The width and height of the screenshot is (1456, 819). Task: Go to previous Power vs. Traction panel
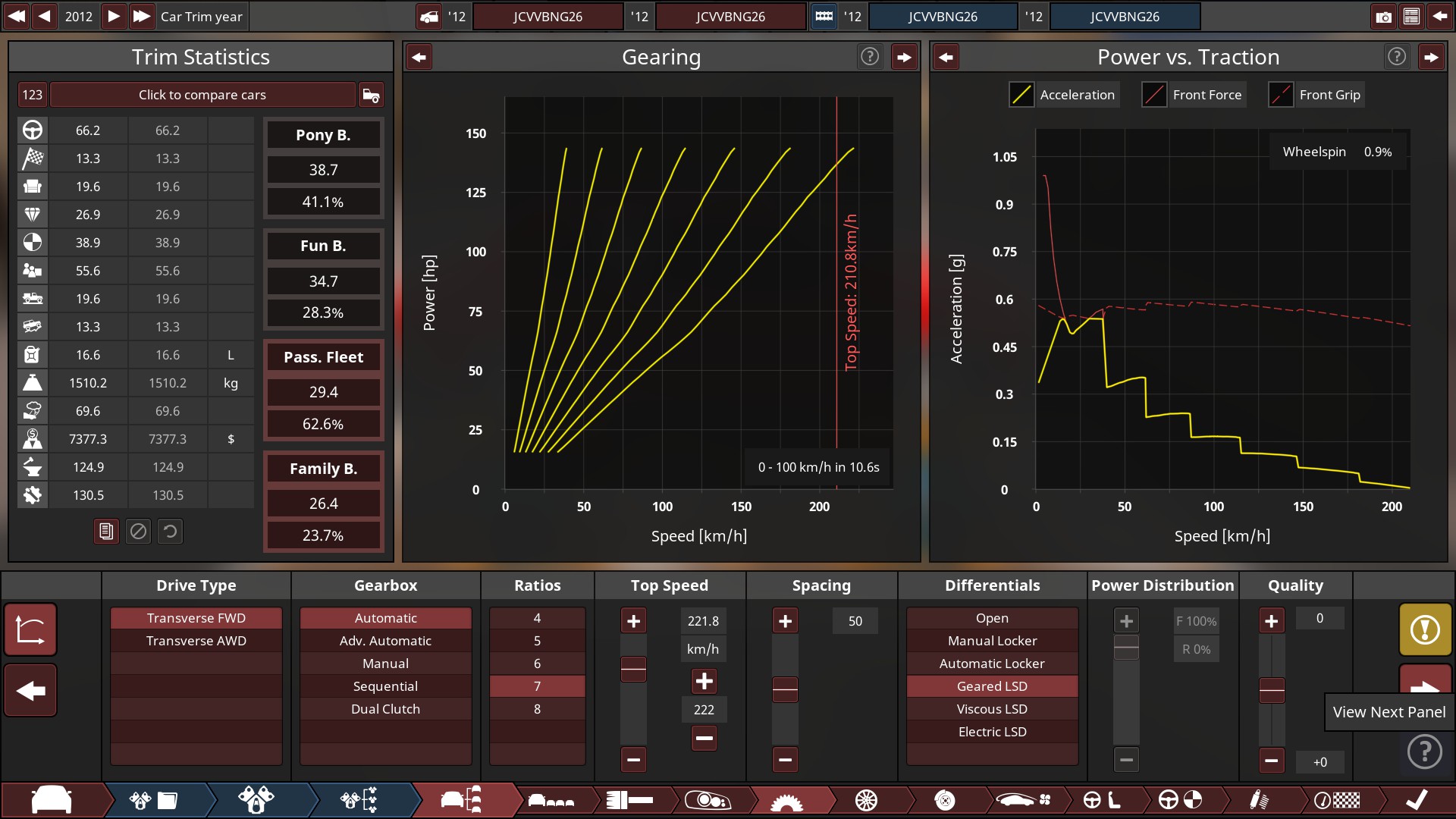coord(946,57)
